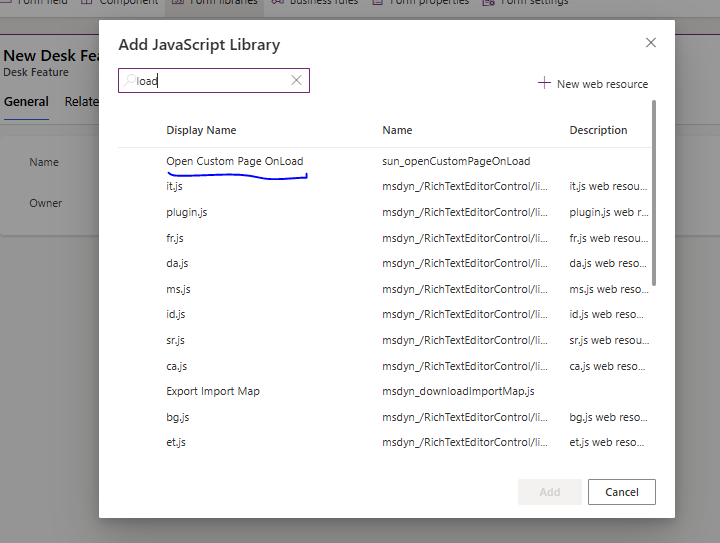Click msdyn_downloadImportMap.js name cell
The height and width of the screenshot is (543, 720).
click(x=458, y=391)
